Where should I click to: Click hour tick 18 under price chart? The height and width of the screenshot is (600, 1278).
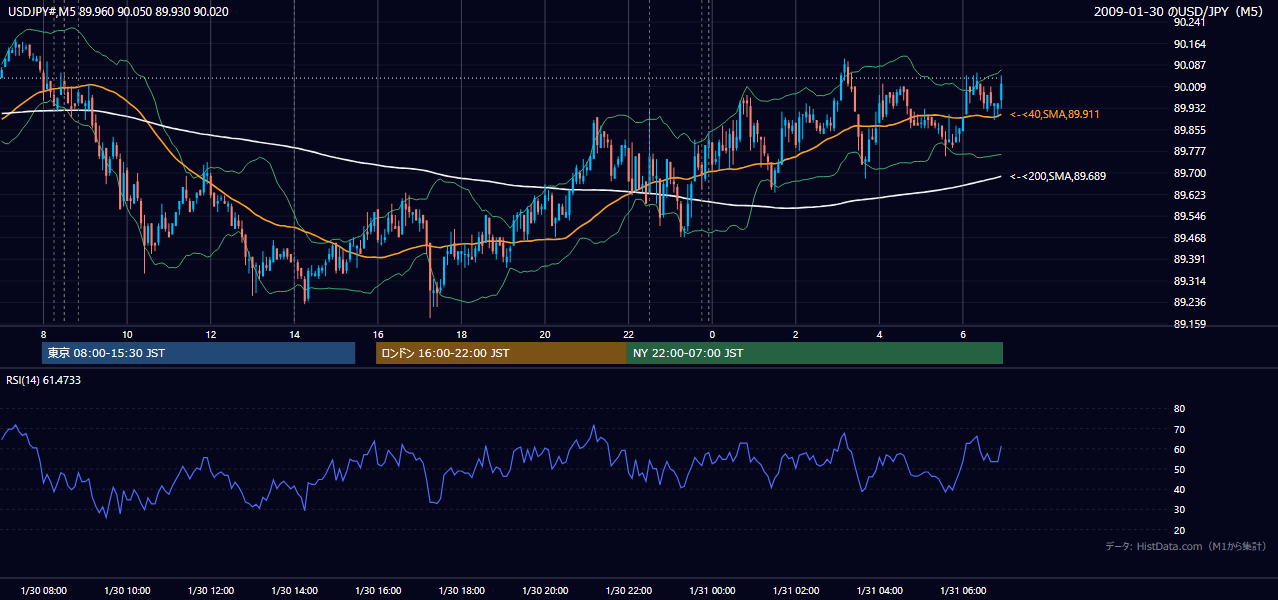pyautogui.click(x=461, y=334)
